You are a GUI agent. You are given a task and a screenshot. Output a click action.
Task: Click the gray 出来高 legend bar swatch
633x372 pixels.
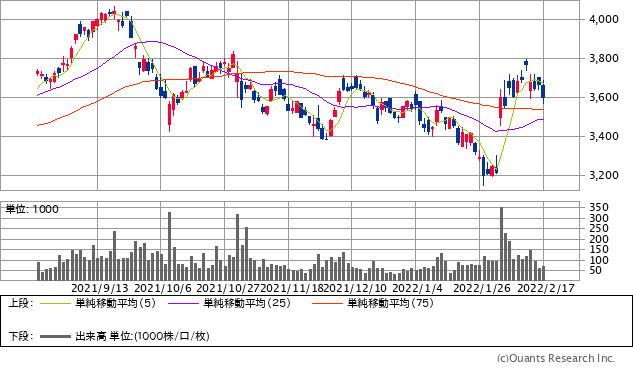pyautogui.click(x=55, y=336)
